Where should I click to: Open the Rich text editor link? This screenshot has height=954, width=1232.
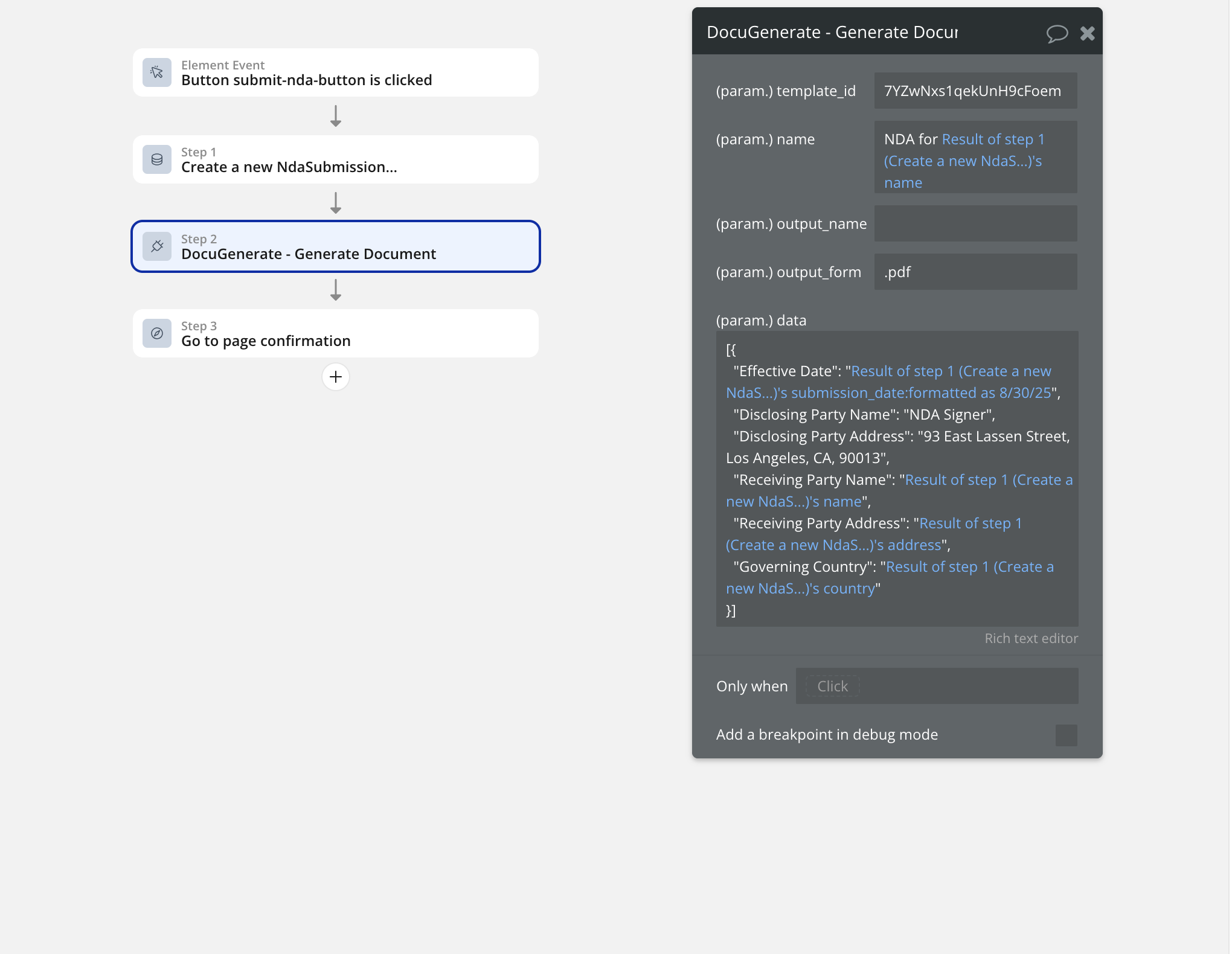tap(1031, 638)
